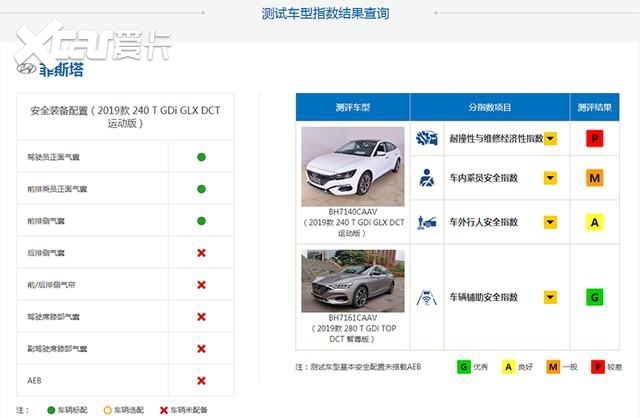Click the vehicle assist safety icon
The width and height of the screenshot is (640, 418).
[x=427, y=297]
